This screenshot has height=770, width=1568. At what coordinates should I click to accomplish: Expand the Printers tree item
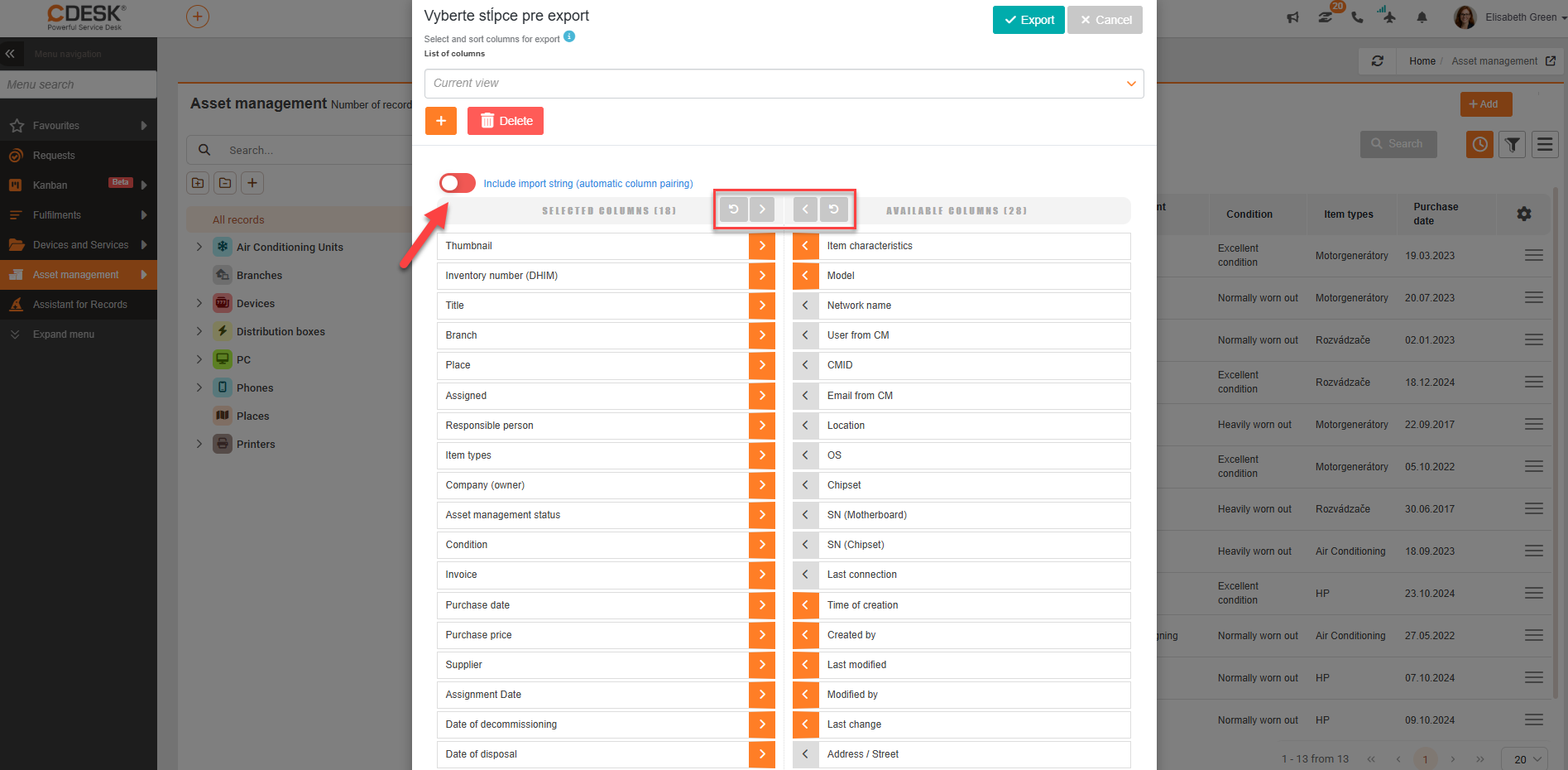[x=199, y=444]
